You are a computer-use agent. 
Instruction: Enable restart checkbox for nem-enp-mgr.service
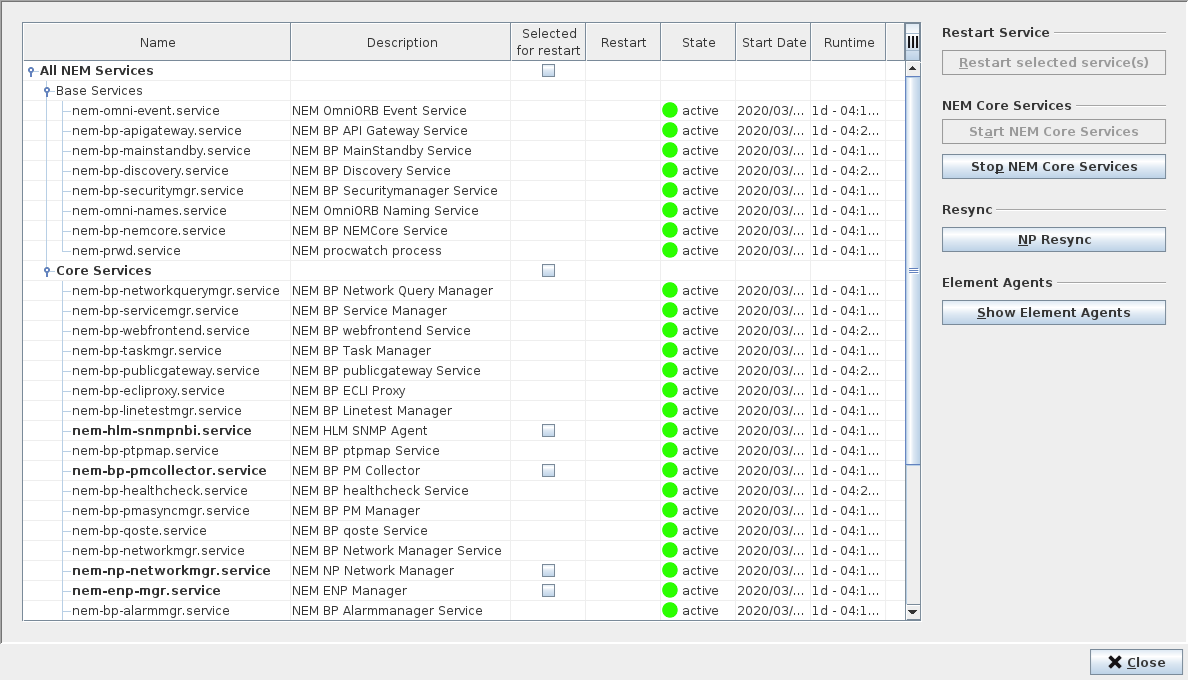pyautogui.click(x=548, y=591)
